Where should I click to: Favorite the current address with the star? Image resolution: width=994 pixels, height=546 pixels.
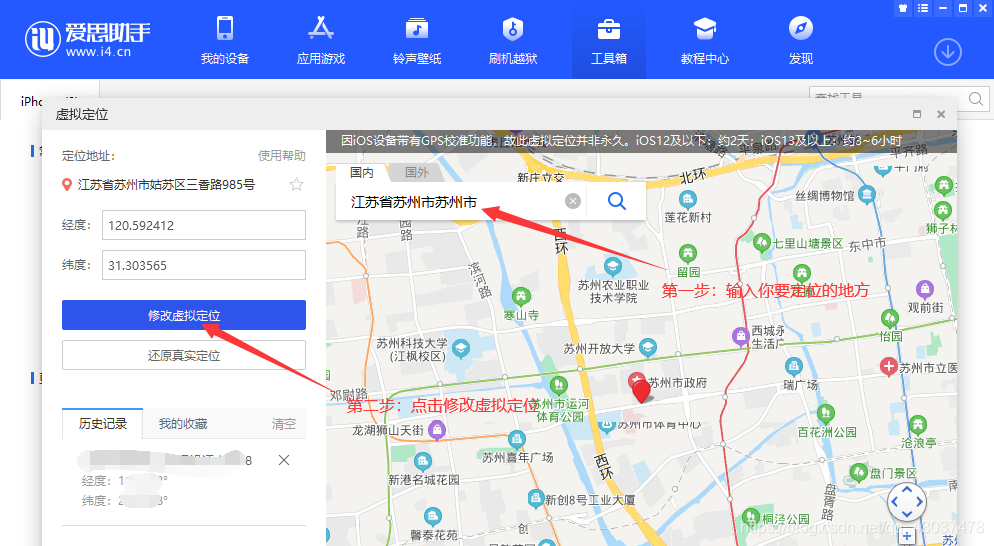[x=296, y=185]
